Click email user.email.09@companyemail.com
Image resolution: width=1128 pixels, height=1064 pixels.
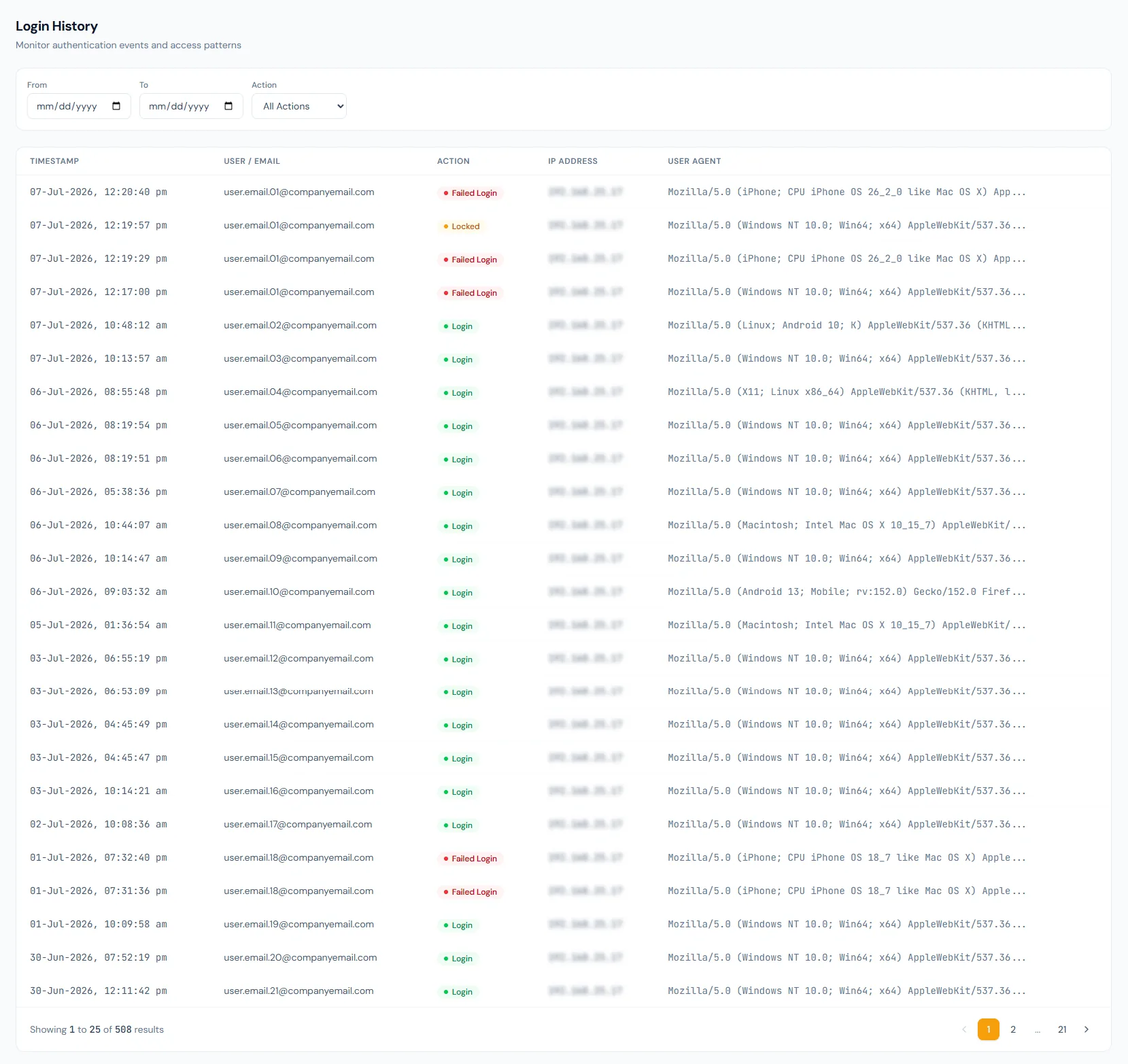[301, 558]
